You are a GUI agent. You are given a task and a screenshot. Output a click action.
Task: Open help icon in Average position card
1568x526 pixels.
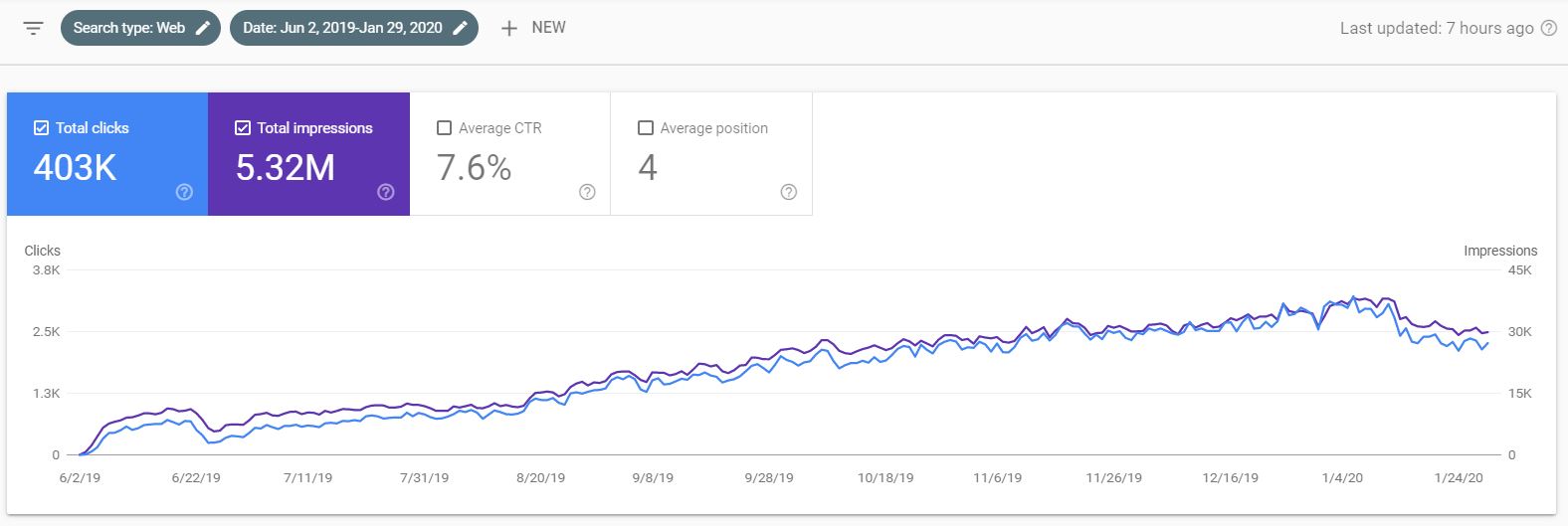coord(789,192)
